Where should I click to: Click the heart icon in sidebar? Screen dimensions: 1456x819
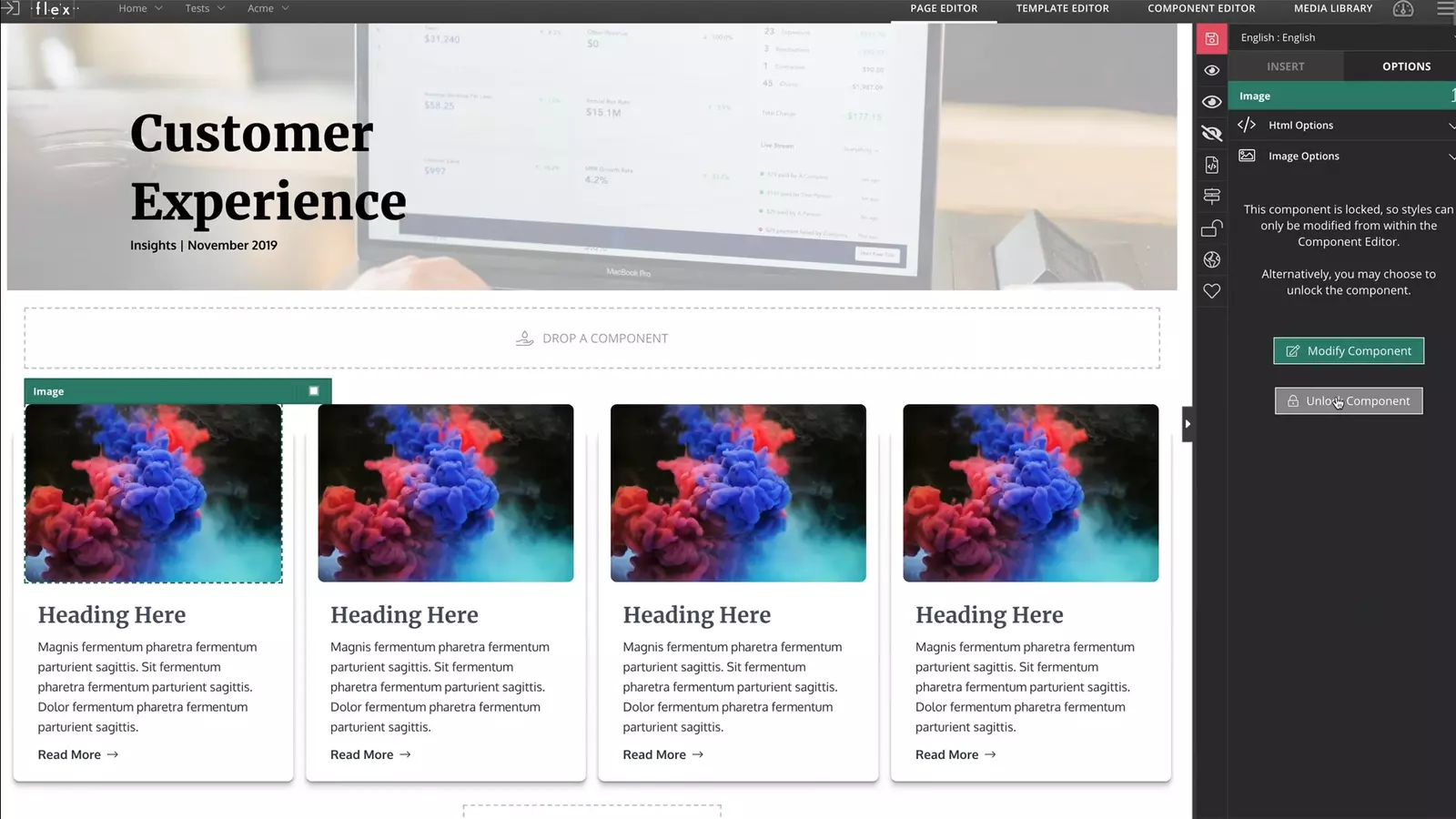pyautogui.click(x=1211, y=291)
